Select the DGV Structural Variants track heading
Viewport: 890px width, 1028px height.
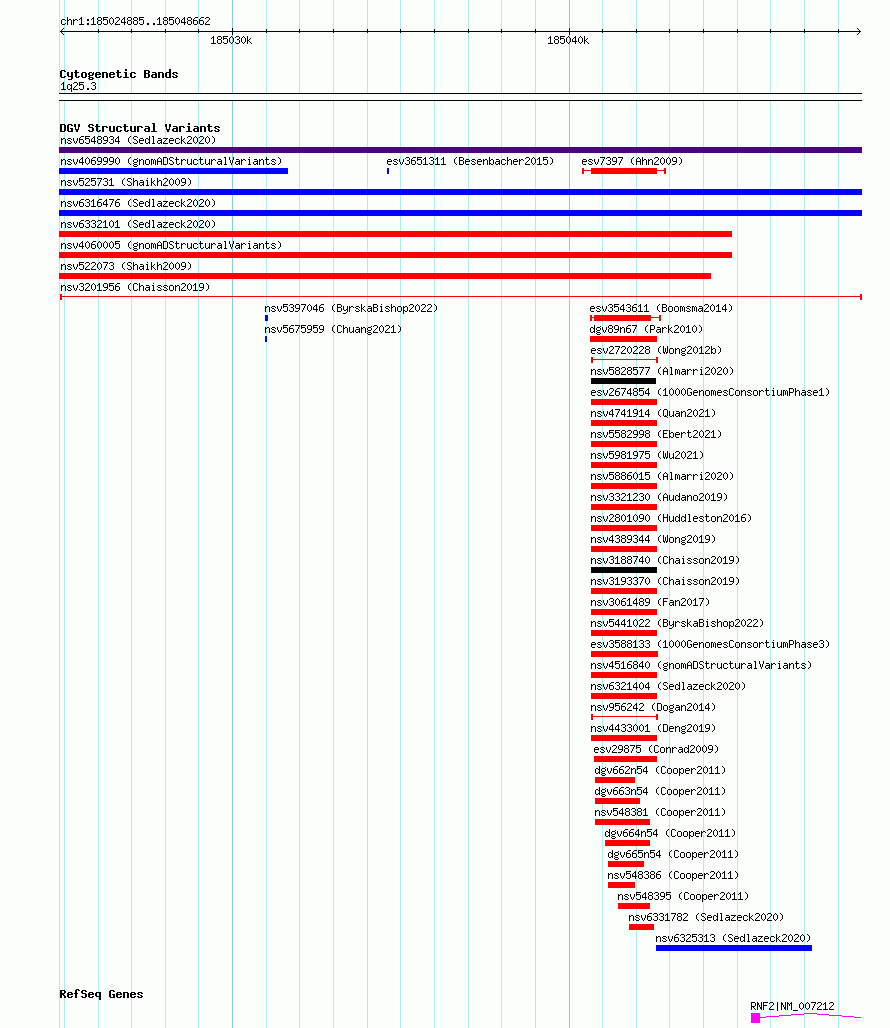pos(140,128)
